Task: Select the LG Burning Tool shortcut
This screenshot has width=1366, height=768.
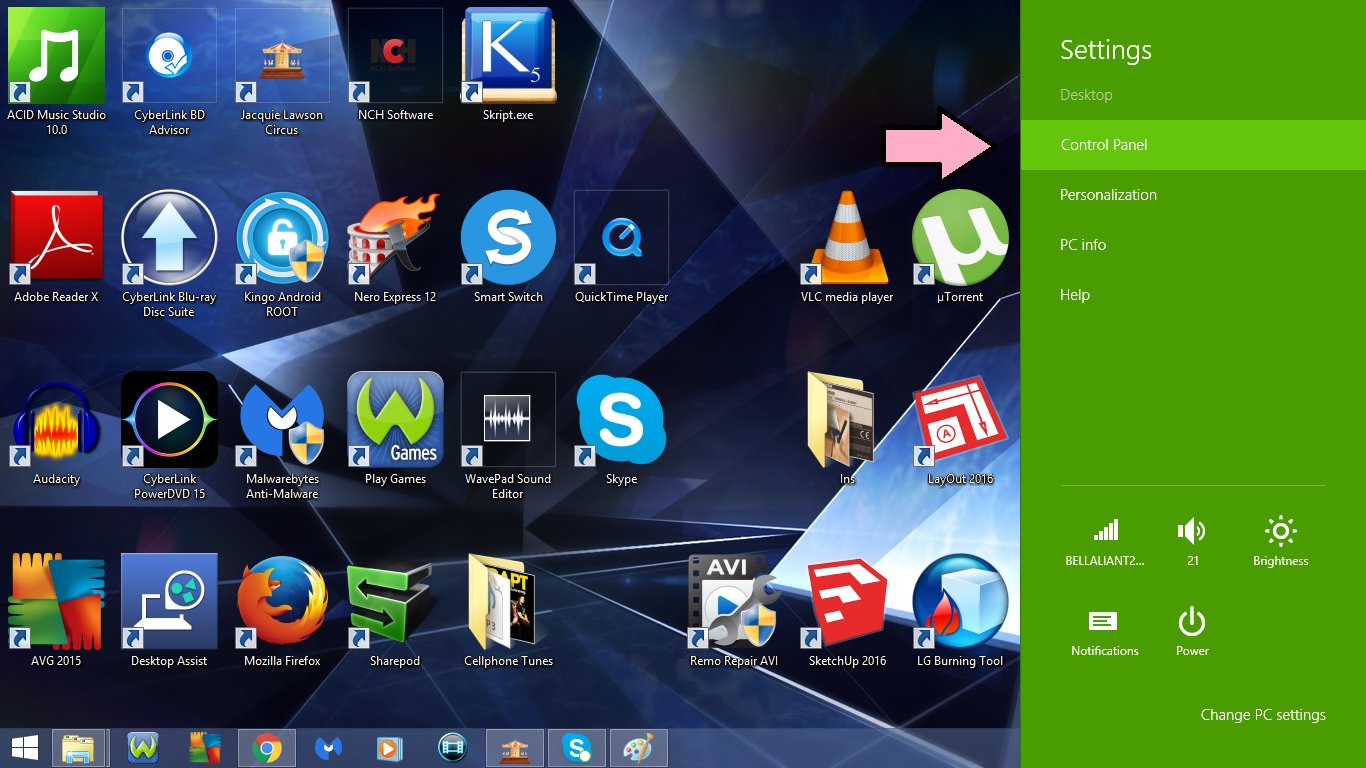Action: tap(960, 611)
